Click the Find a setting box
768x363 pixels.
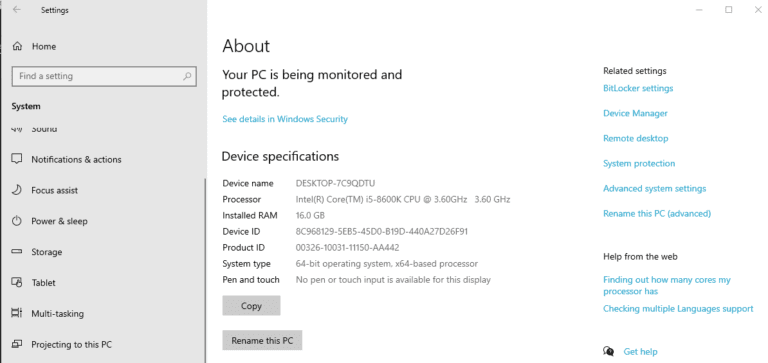104,76
